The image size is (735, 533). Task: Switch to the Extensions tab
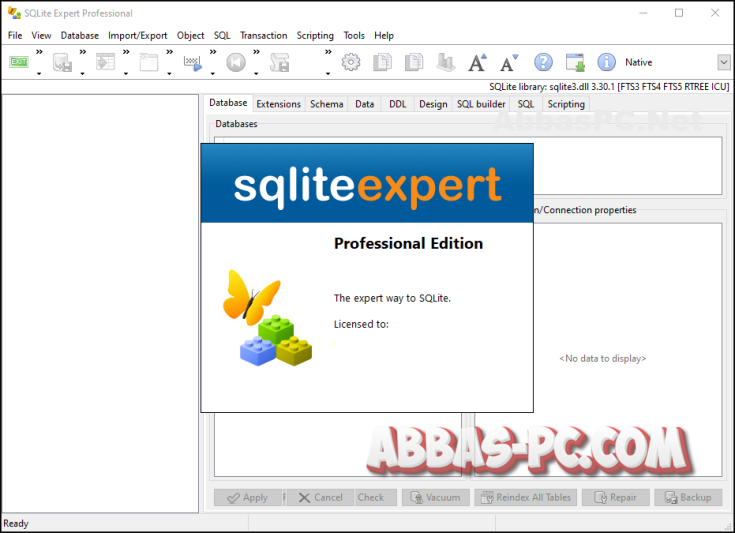tap(278, 104)
